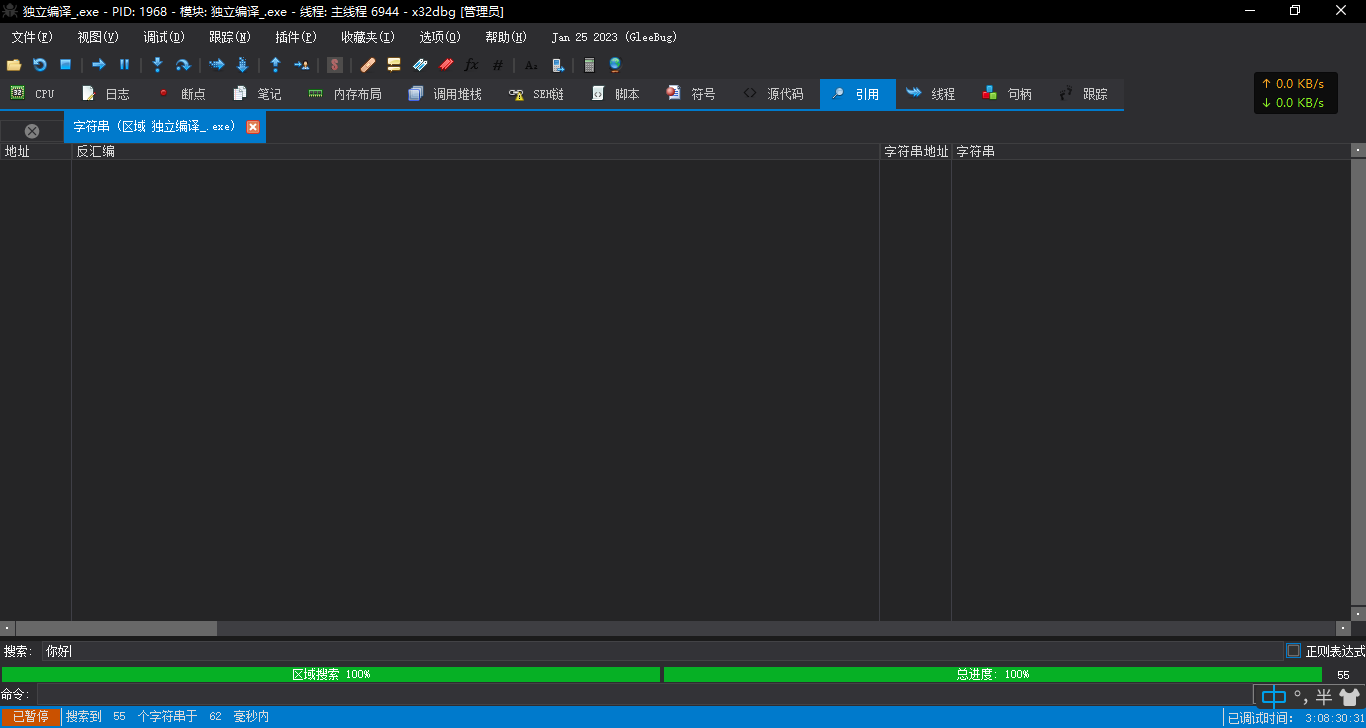This screenshot has width=1366, height=728.
Task: Open the 文件(F) menu
Action: [31, 37]
